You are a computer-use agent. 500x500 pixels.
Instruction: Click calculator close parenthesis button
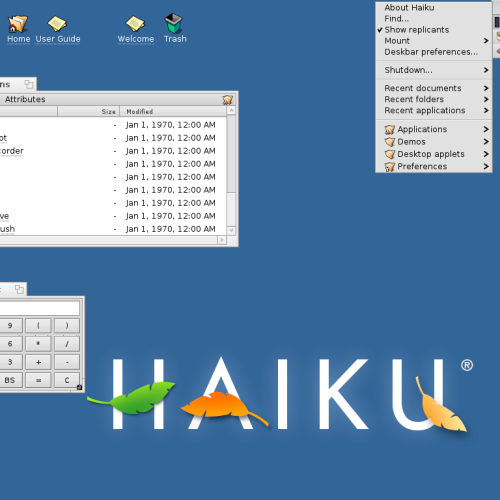67,326
